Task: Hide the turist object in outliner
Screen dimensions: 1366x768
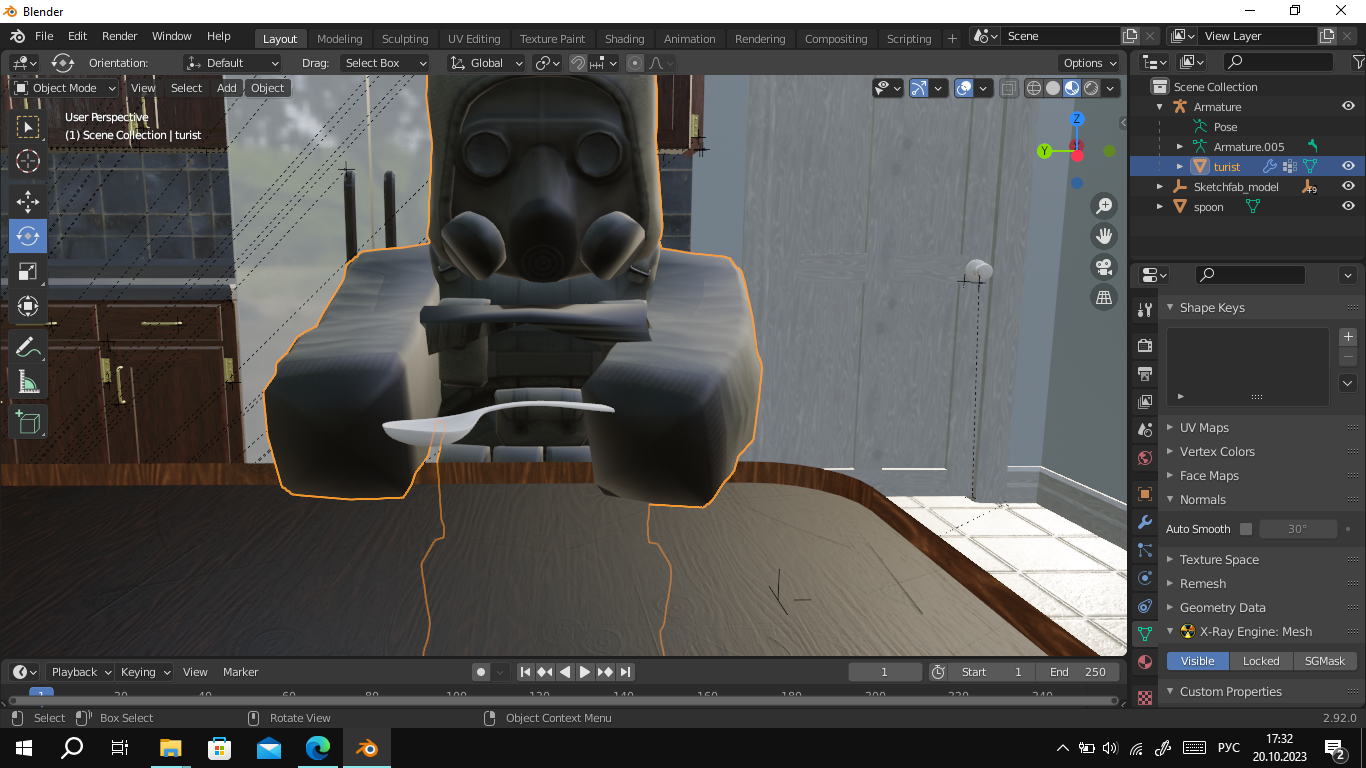Action: point(1348,166)
